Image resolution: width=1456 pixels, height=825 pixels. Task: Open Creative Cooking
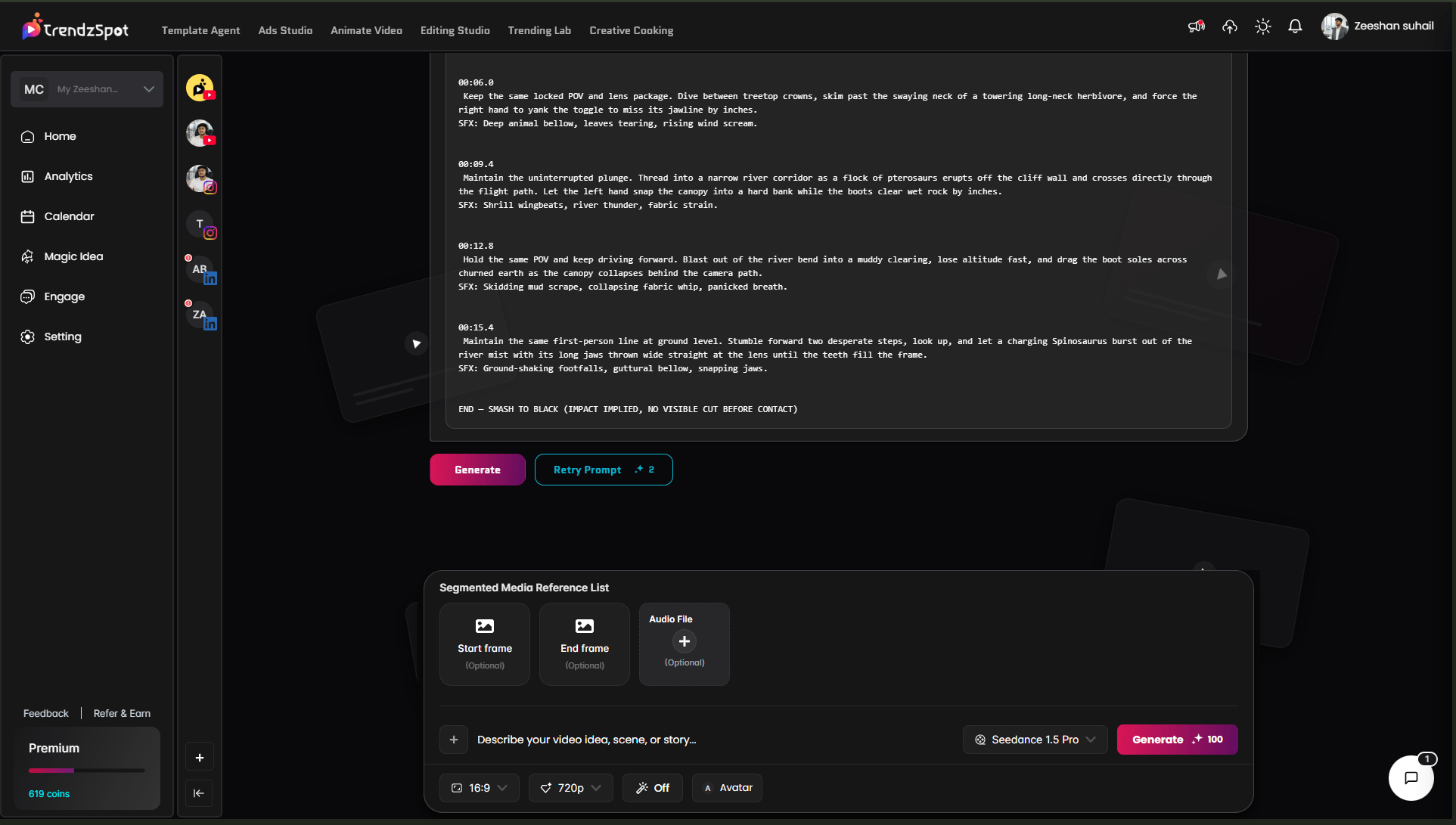631,30
